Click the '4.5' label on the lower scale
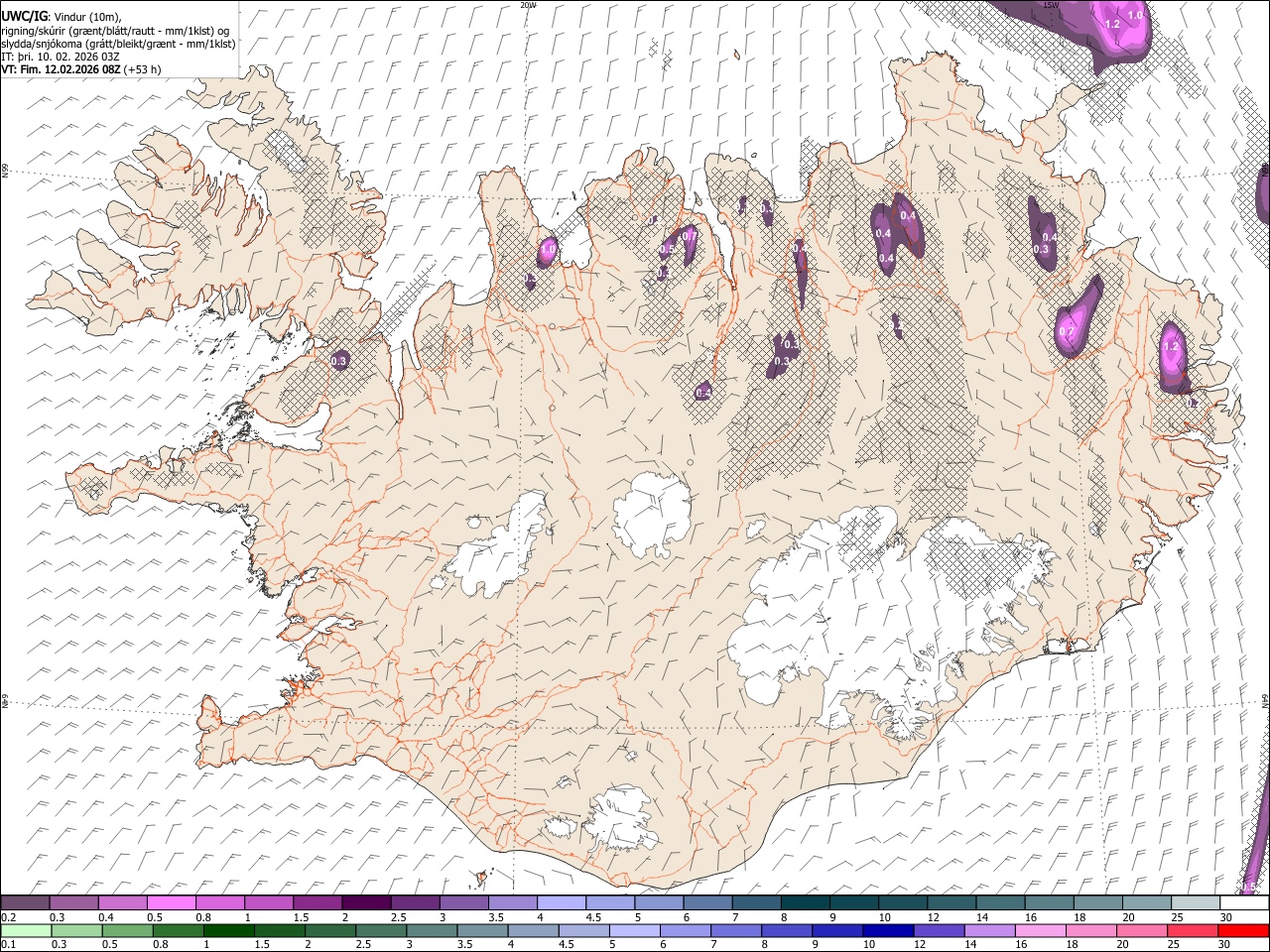This screenshot has width=1270, height=952. coord(566,944)
